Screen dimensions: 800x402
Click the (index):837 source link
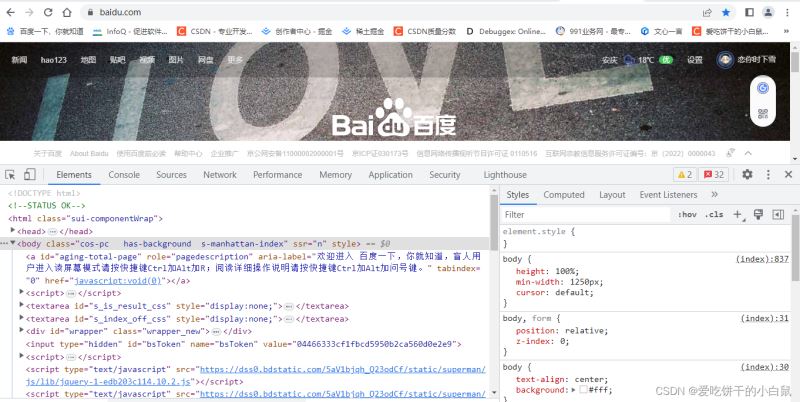pos(762,259)
